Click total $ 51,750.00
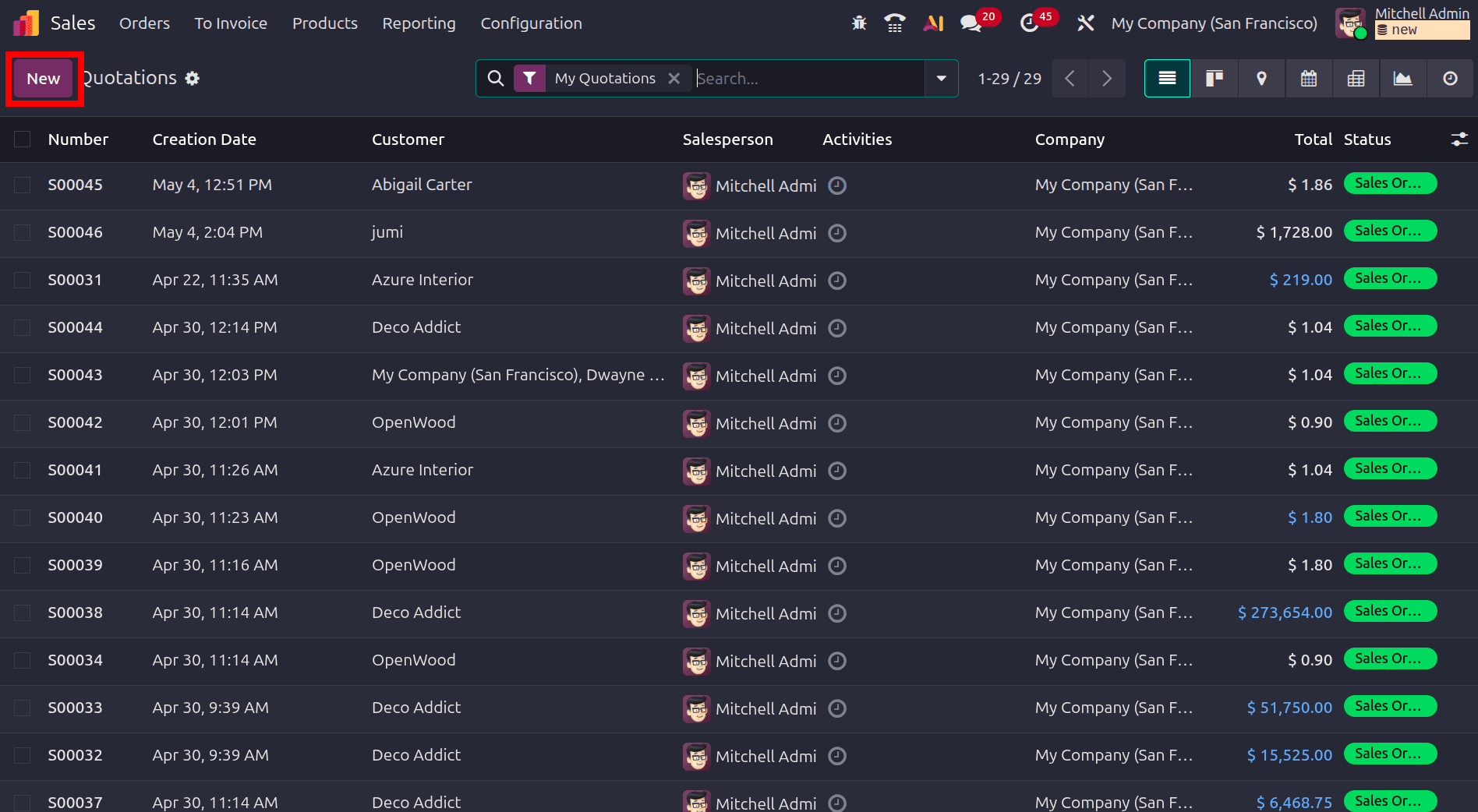The width and height of the screenshot is (1478, 812). click(x=1289, y=708)
